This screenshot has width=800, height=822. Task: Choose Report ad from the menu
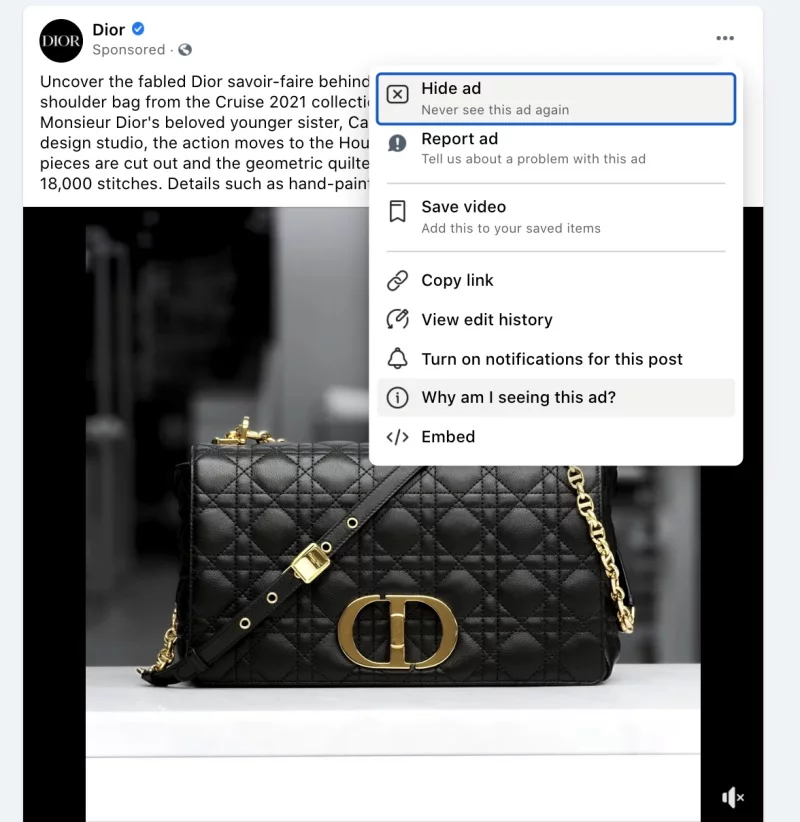coord(556,148)
